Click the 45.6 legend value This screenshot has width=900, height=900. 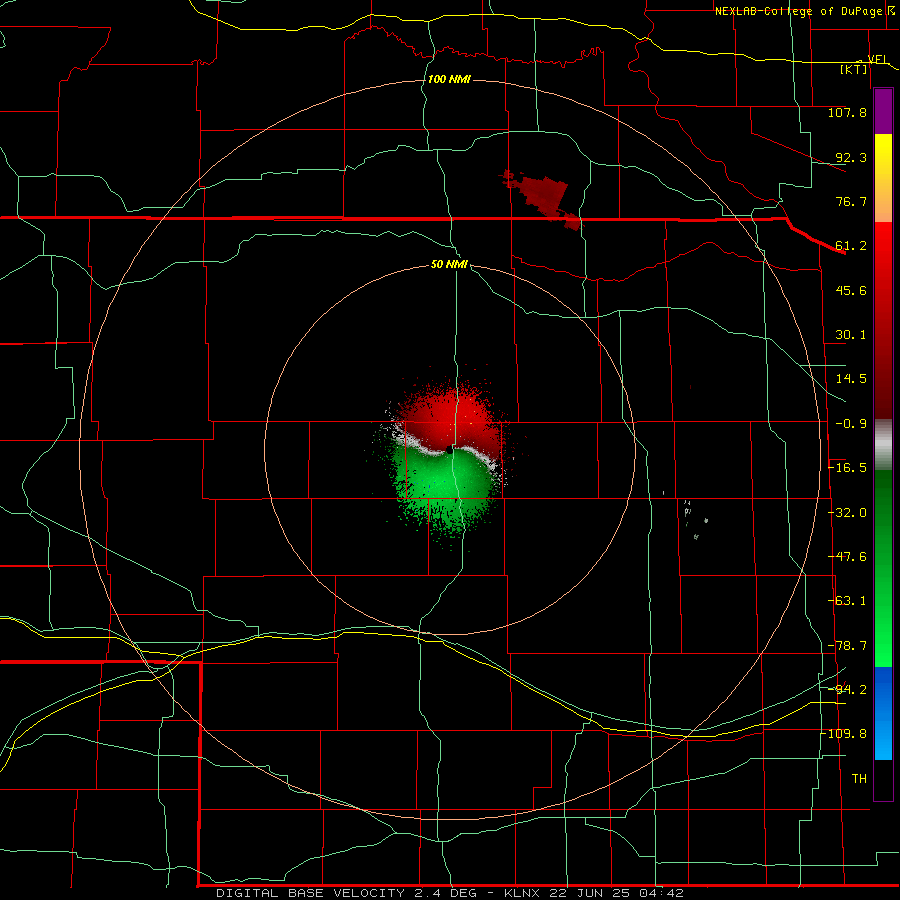851,290
